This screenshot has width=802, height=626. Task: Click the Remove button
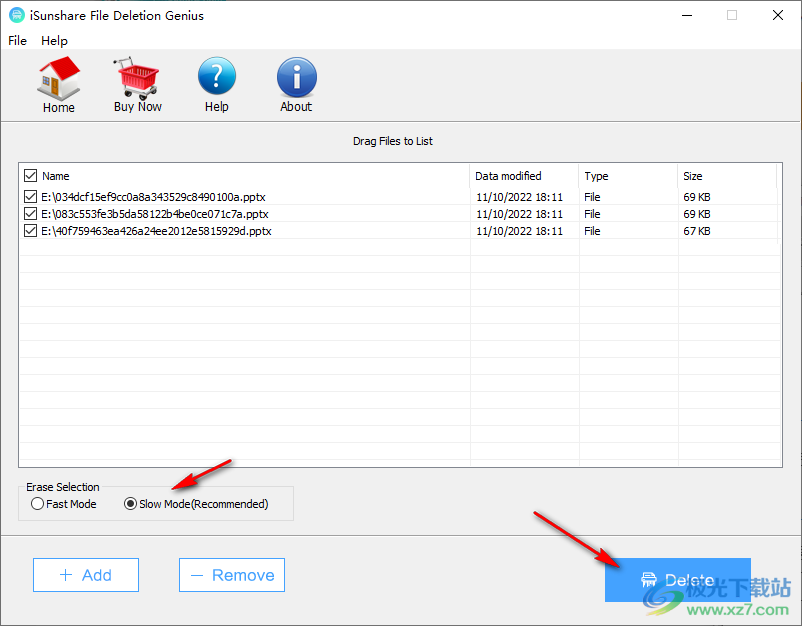pos(232,575)
